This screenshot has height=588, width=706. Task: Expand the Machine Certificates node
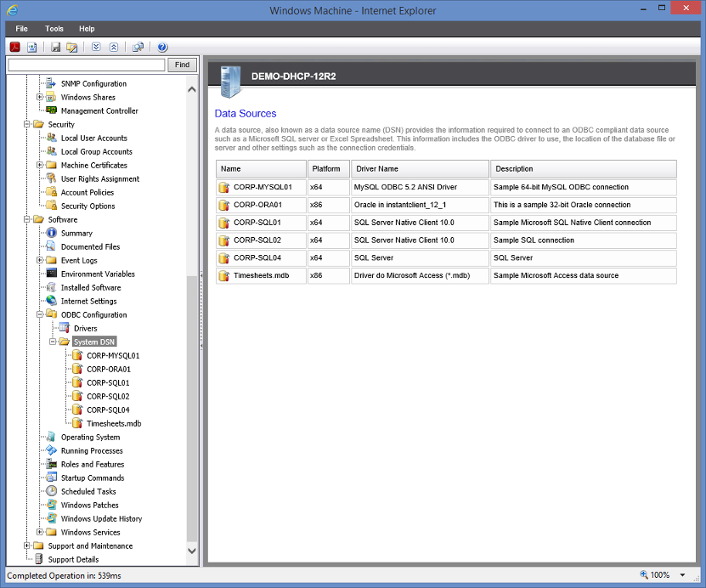tap(40, 165)
